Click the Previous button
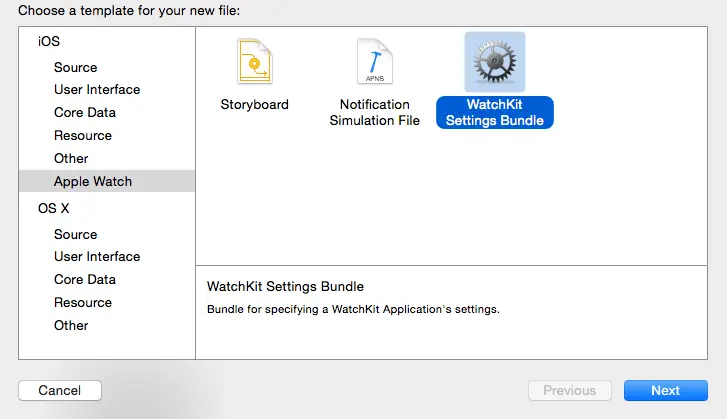This screenshot has height=419, width=727. 569,390
